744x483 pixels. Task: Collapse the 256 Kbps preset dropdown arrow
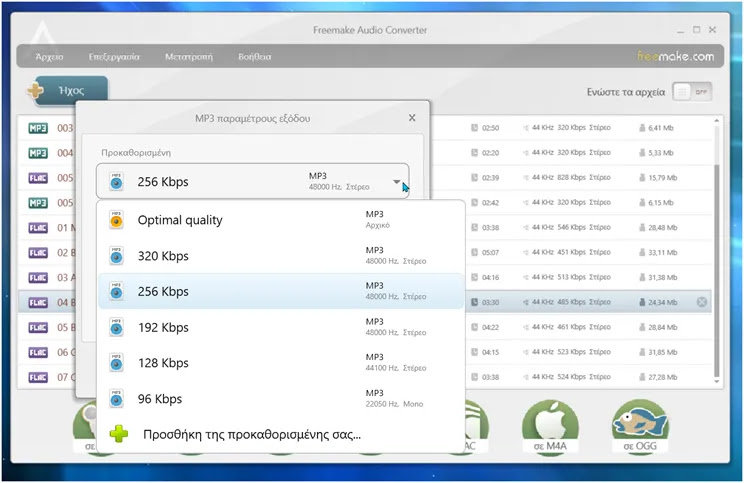click(396, 182)
